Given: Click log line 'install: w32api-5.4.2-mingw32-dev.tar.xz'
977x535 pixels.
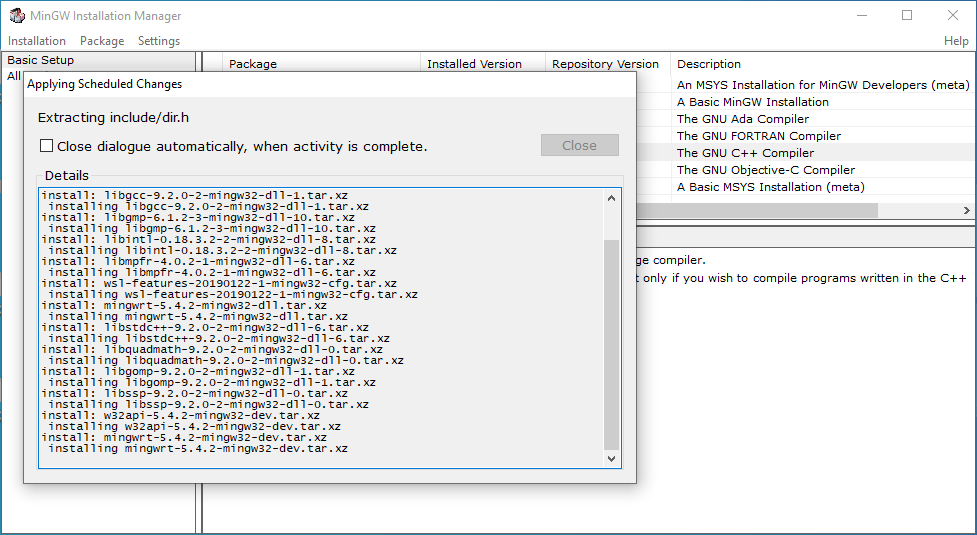Looking at the screenshot, I should (x=181, y=415).
